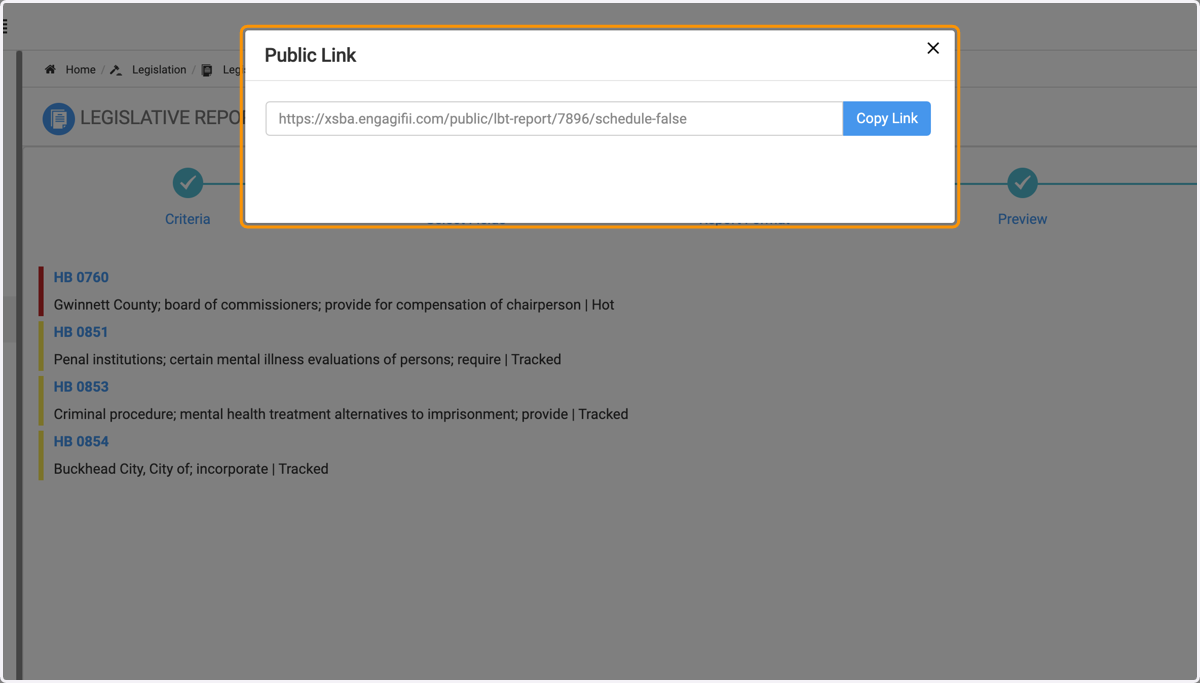
Task: Open the HB 0760 bill link
Action: point(81,277)
